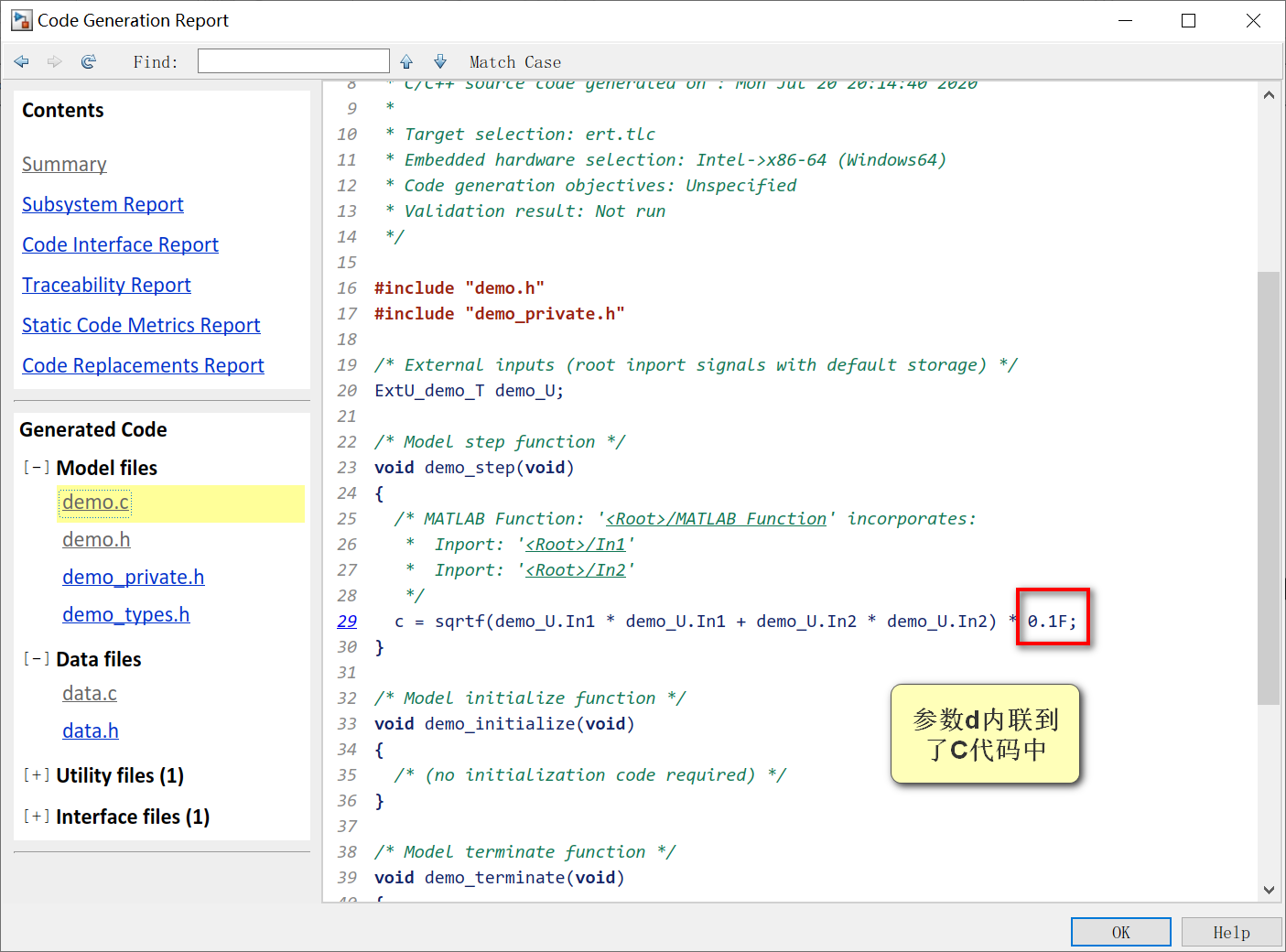Open the demo_private.h file
The image size is (1286, 952).
(134, 578)
